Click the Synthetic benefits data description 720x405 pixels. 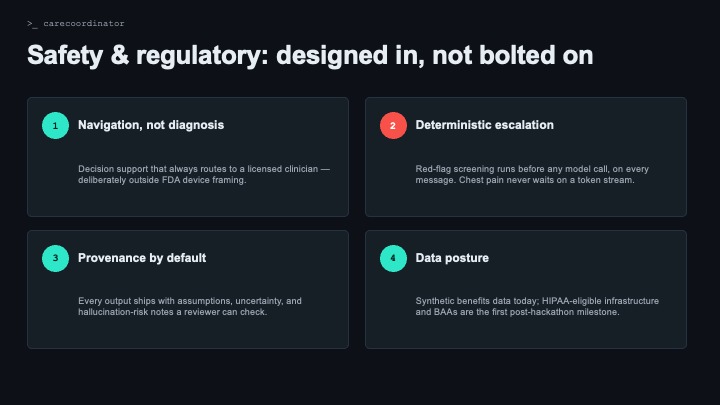(x=537, y=306)
